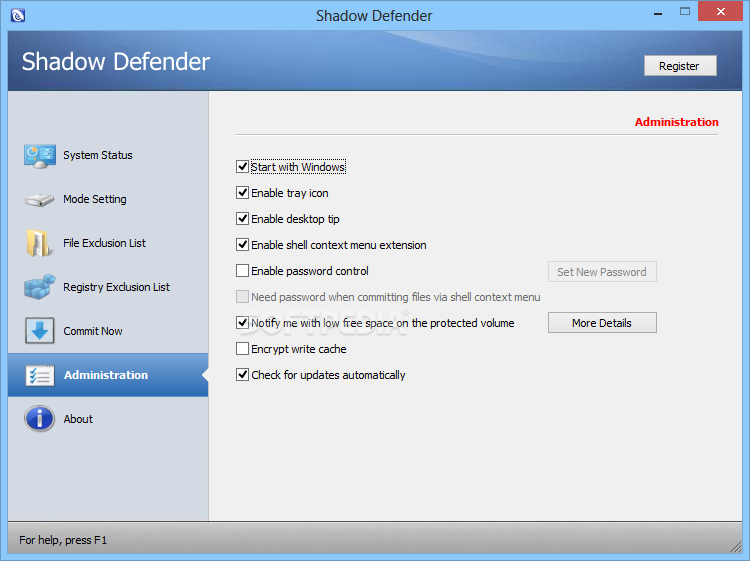This screenshot has height=561, width=750.
Task: Click the Set New Password button
Action: (x=602, y=272)
